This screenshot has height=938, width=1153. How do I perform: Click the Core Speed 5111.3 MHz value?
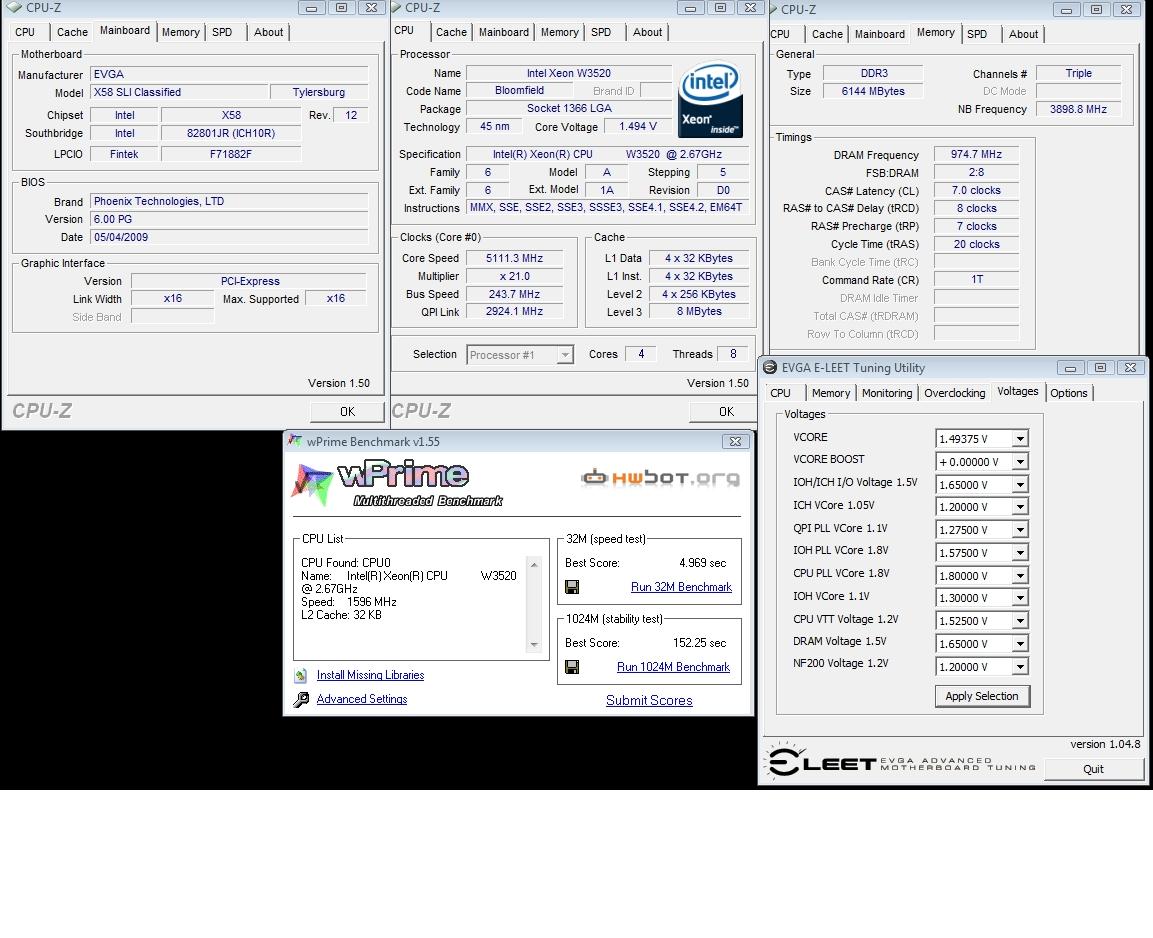tap(515, 258)
